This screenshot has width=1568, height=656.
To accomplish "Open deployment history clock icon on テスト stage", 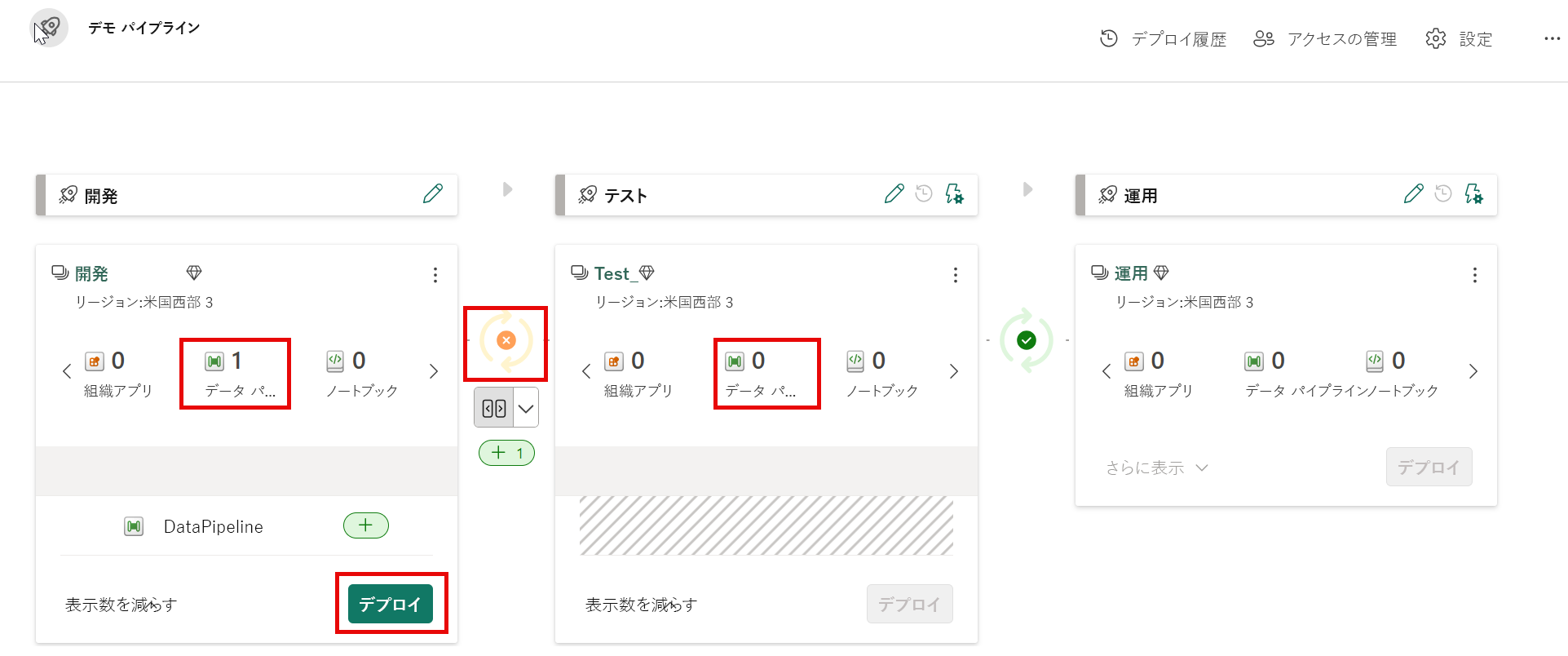I will pos(923,193).
